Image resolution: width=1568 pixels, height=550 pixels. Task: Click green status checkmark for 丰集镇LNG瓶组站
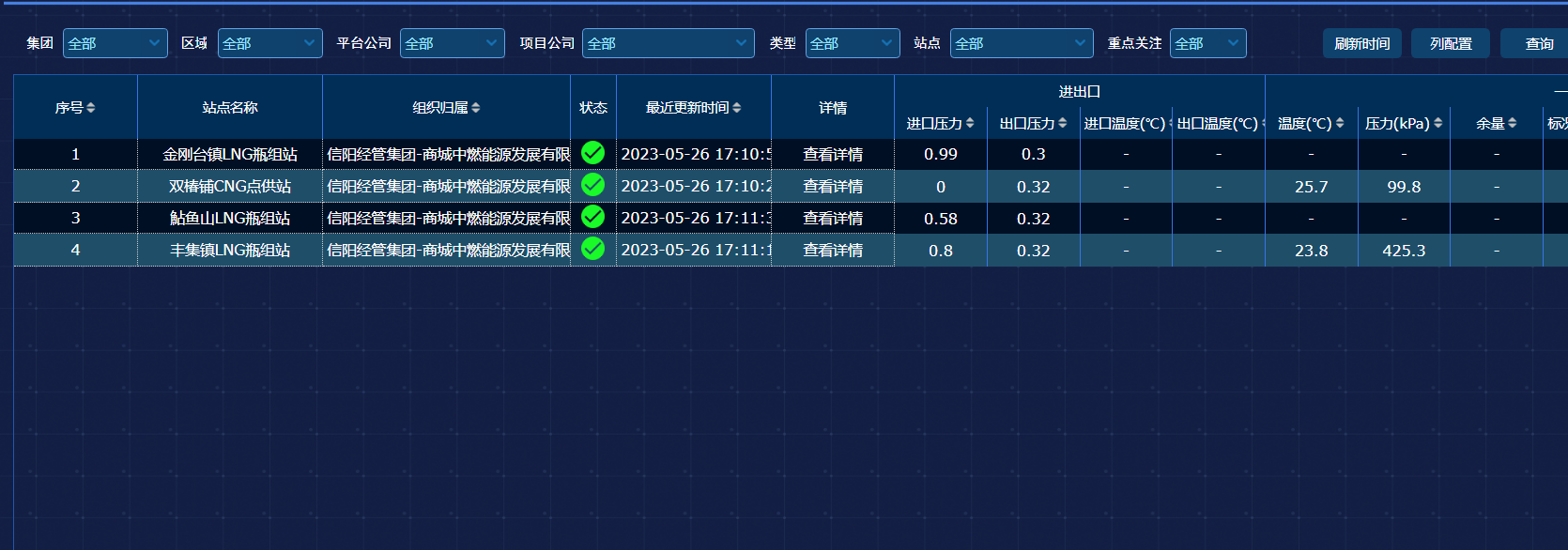pos(592,249)
